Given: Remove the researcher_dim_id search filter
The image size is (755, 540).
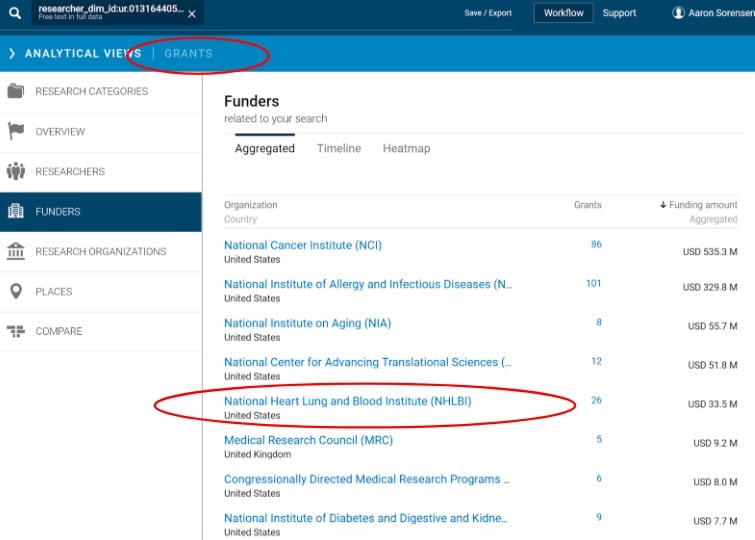Looking at the screenshot, I should tap(192, 14).
